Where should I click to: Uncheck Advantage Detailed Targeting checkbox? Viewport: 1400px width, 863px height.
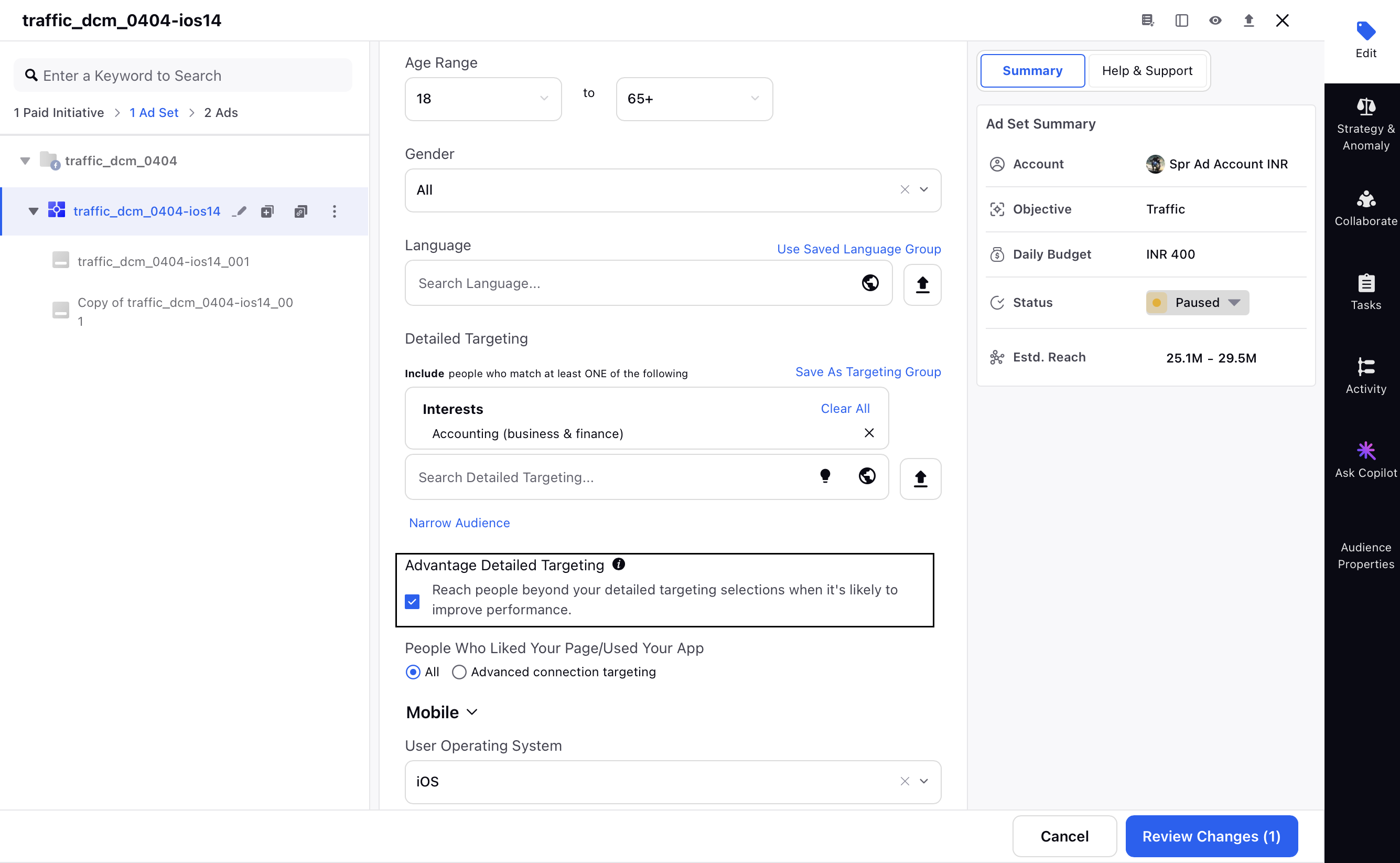[412, 602]
